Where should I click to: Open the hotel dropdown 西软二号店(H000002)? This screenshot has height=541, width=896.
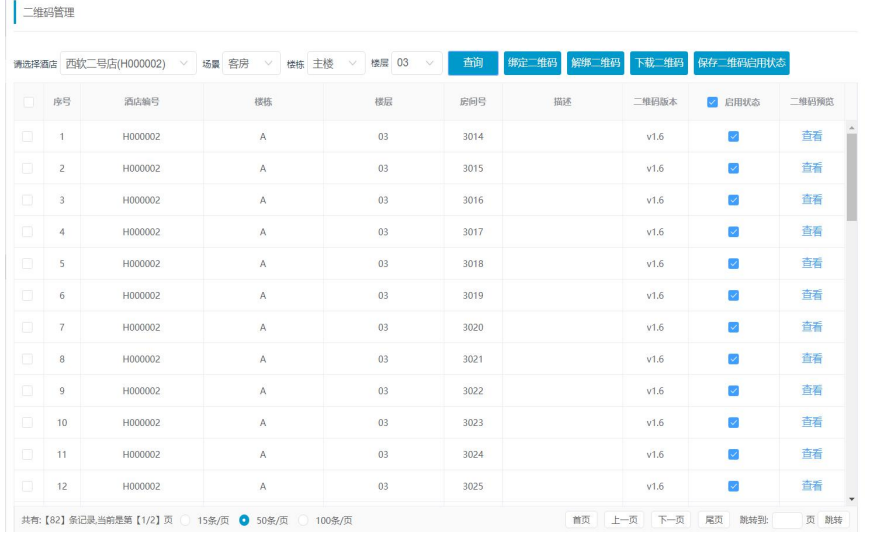(x=128, y=63)
